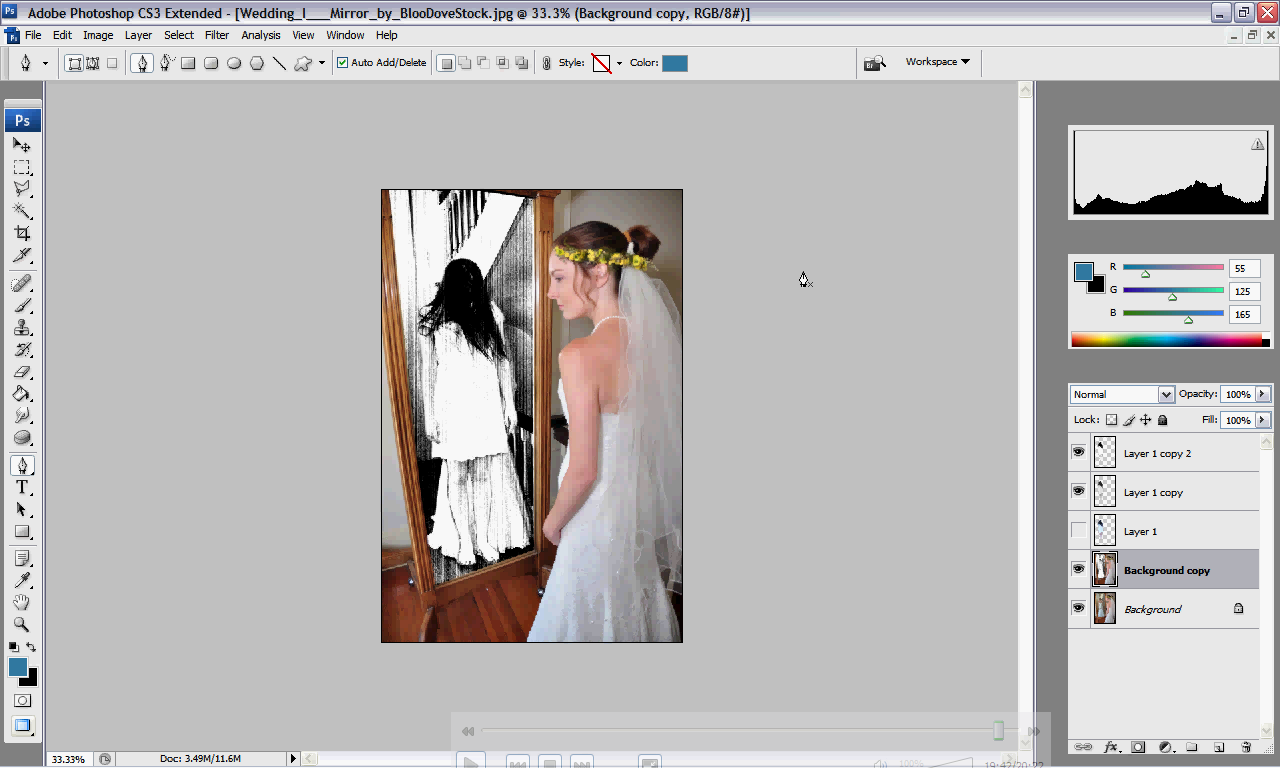Viewport: 1280px width, 768px height.
Task: Select the Path Selection tool
Action: click(x=21, y=509)
